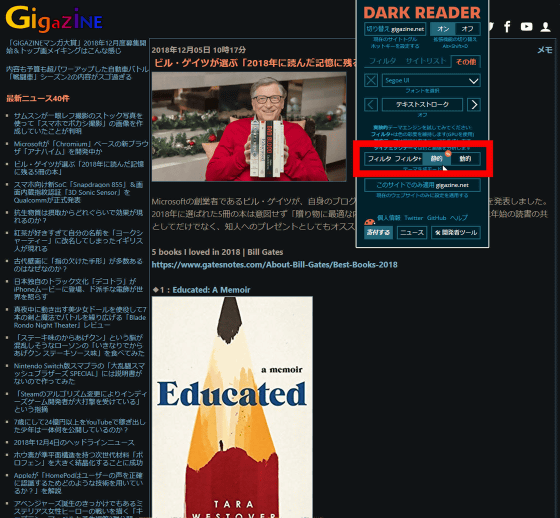Switch to the フィルタ tab
Image resolution: width=560 pixels, height=518 pixels.
(x=382, y=61)
